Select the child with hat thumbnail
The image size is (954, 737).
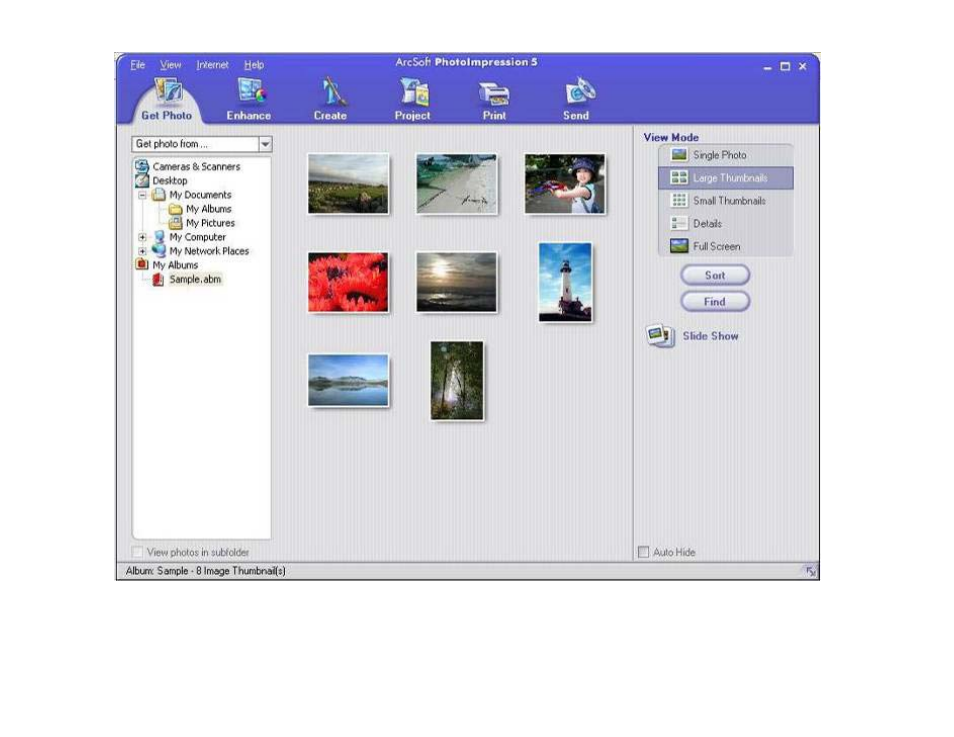tap(565, 183)
